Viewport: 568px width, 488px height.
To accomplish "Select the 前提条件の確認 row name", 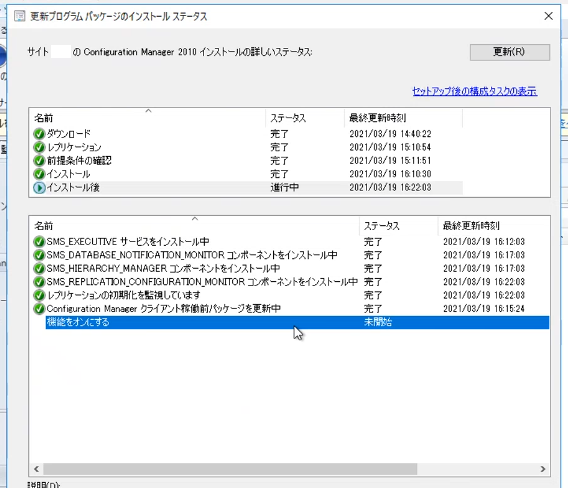I will 79,160.
